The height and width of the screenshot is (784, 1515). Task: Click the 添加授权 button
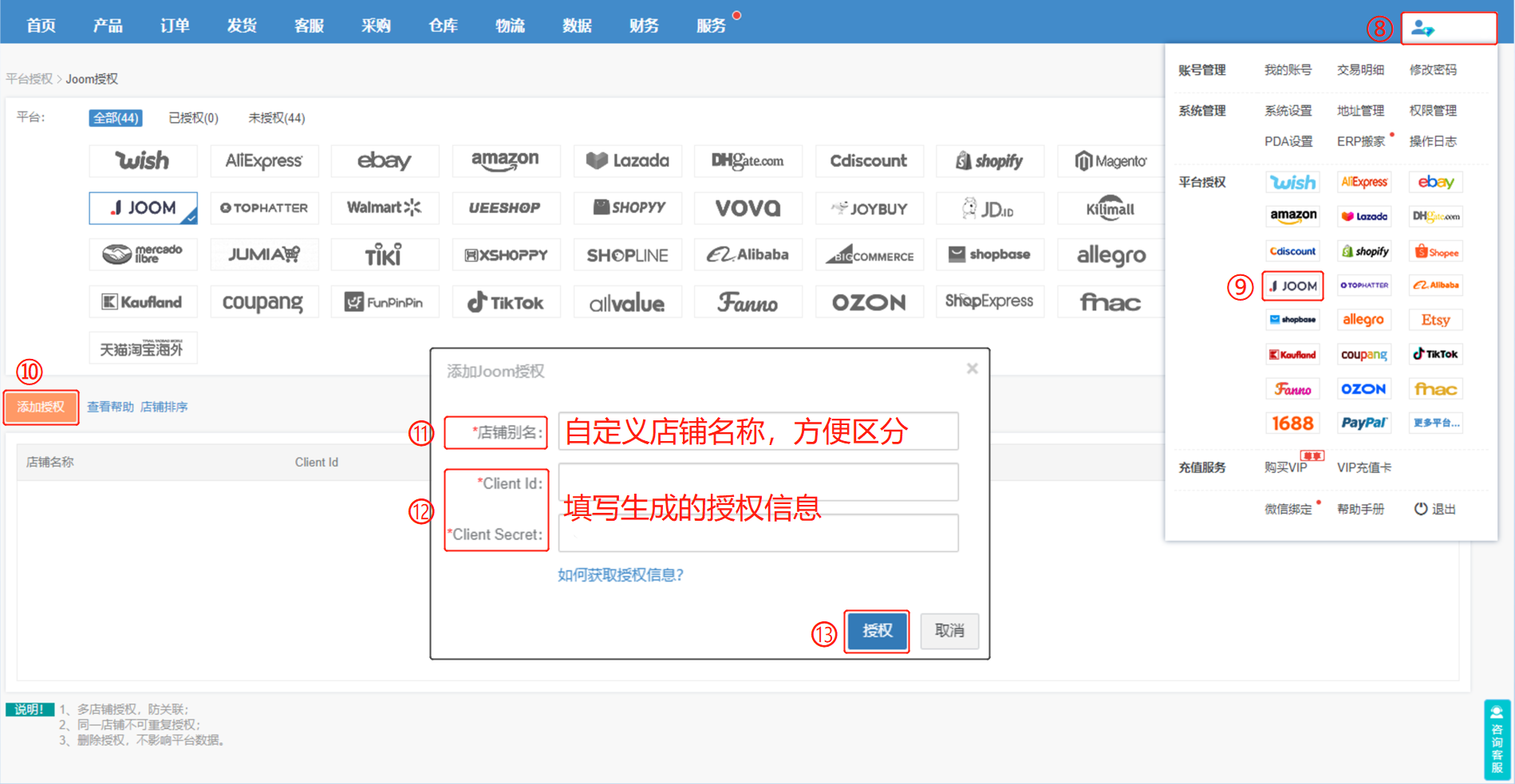(41, 407)
